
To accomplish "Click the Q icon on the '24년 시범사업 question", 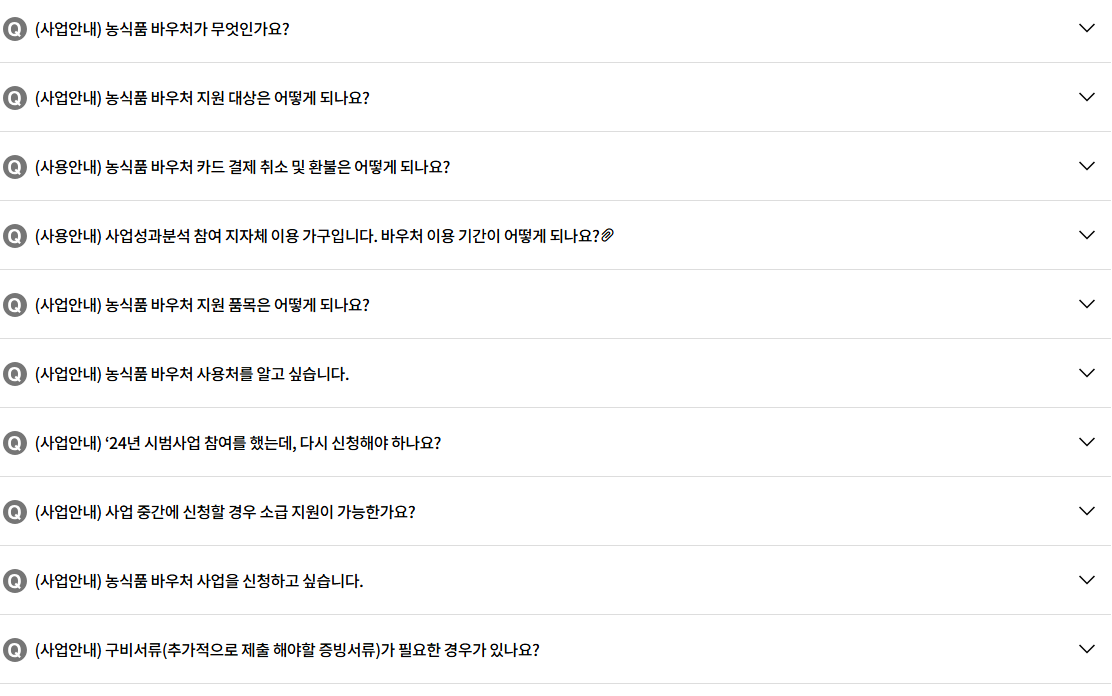I will click(x=13, y=443).
